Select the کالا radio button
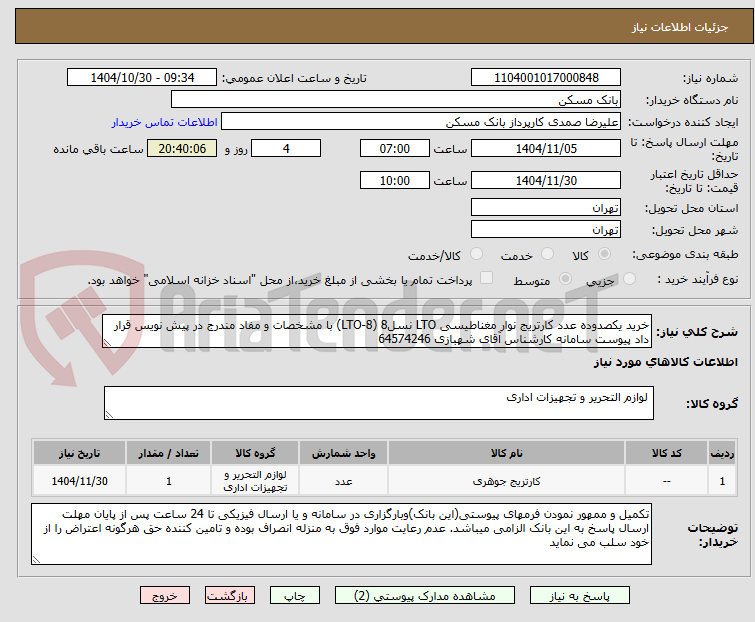The height and width of the screenshot is (622, 755). point(604,254)
